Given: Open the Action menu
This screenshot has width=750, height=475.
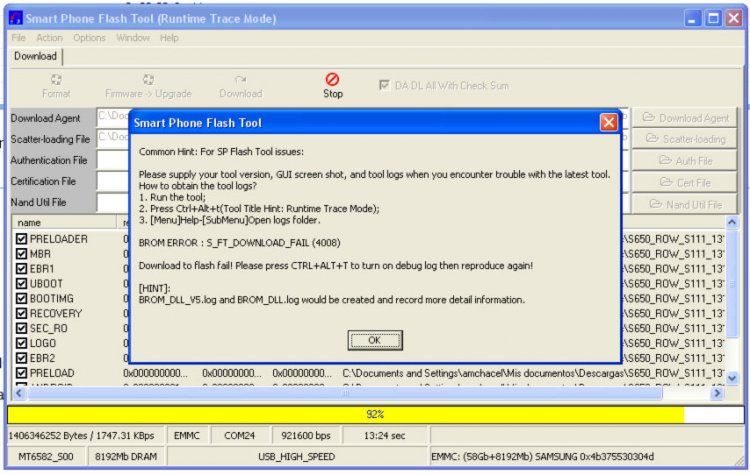Looking at the screenshot, I should tap(49, 38).
